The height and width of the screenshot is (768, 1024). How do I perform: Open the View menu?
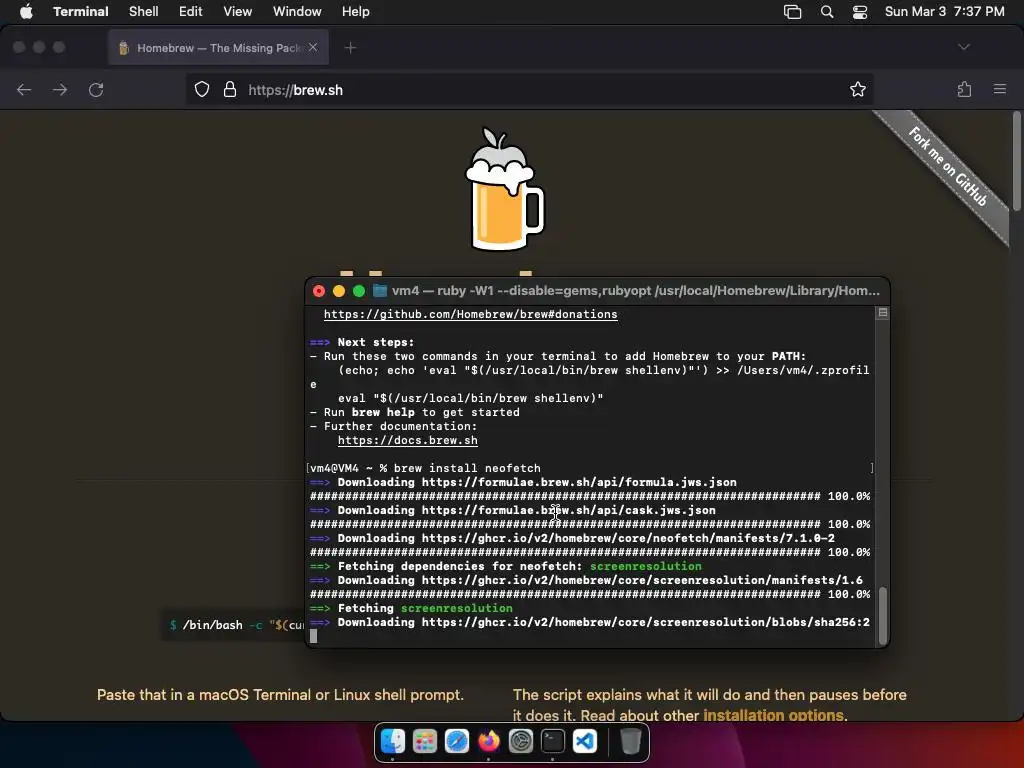pyautogui.click(x=238, y=12)
